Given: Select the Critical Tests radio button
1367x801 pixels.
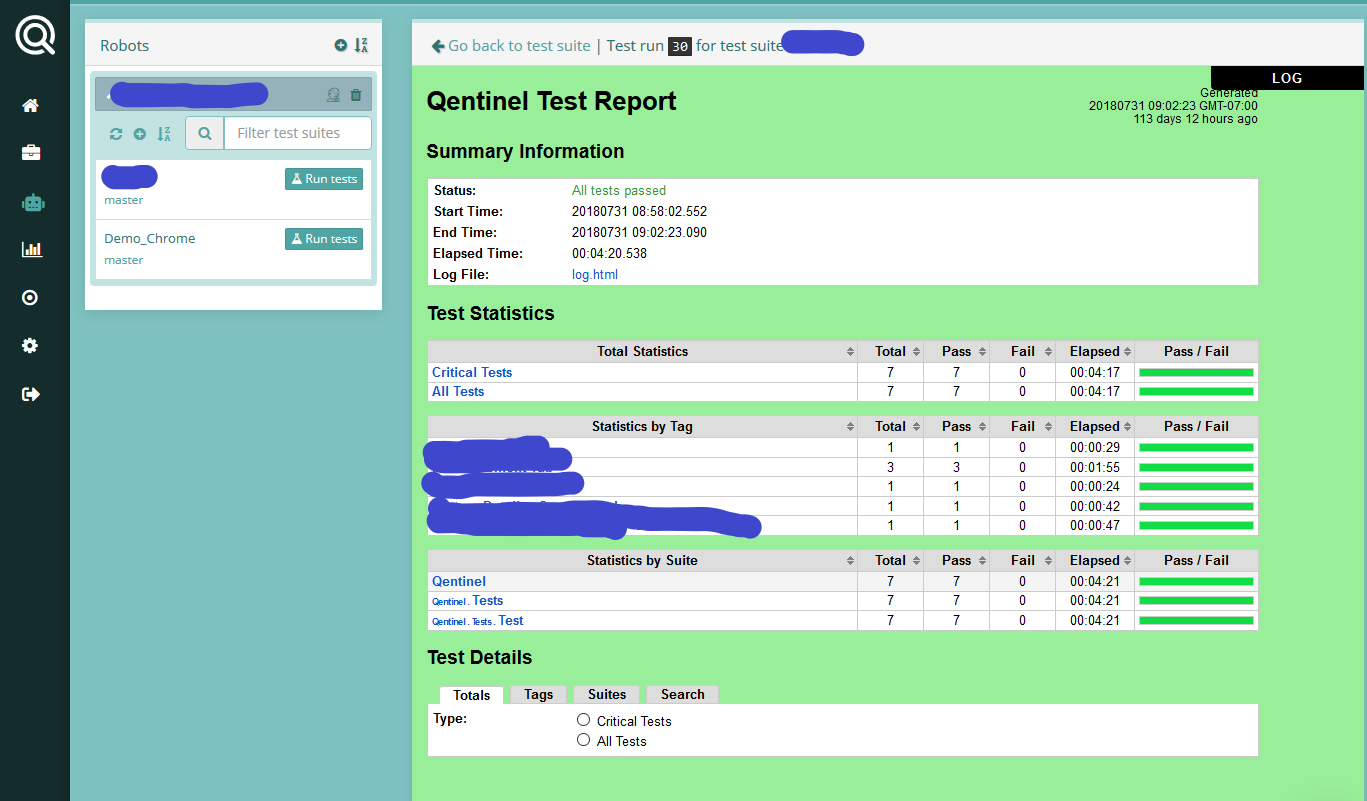Looking at the screenshot, I should tap(583, 720).
